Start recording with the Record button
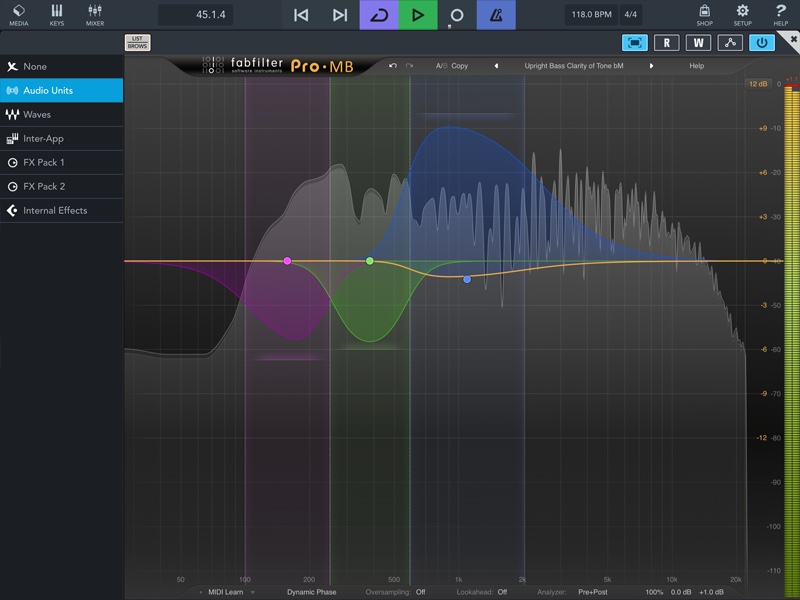This screenshot has height=600, width=800. (457, 15)
